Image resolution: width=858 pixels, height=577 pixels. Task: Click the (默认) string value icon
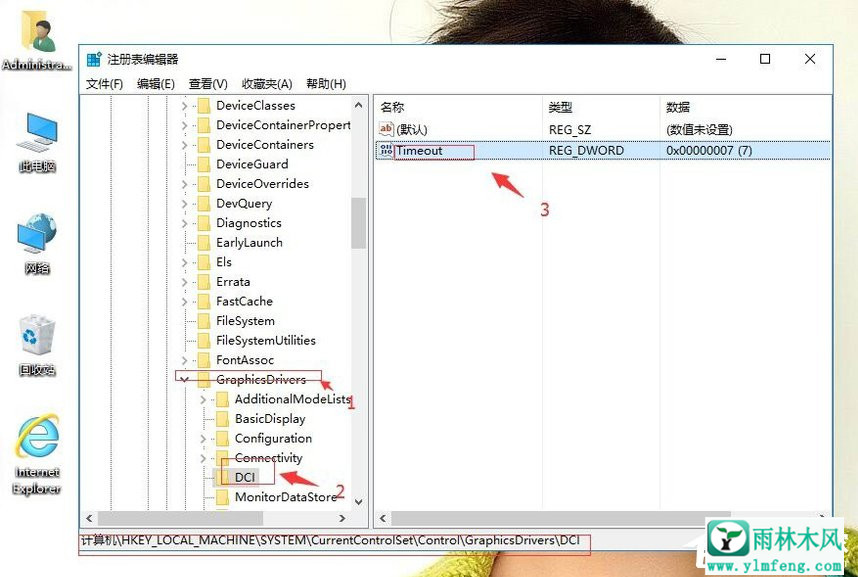coord(386,129)
